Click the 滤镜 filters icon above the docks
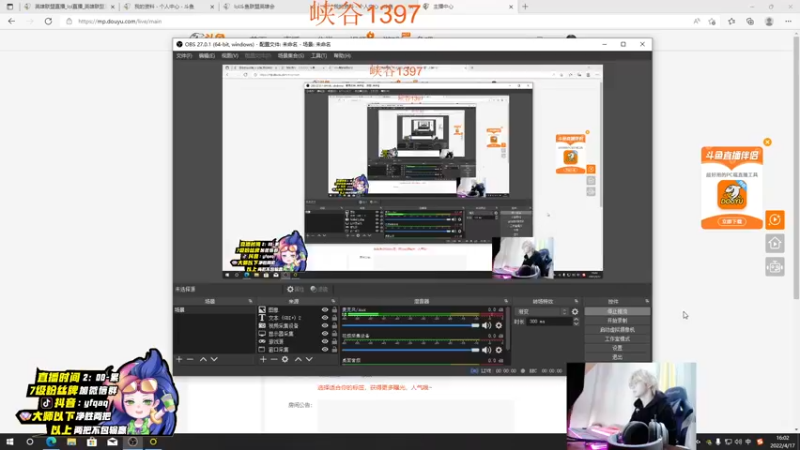800x450 pixels. (319, 289)
